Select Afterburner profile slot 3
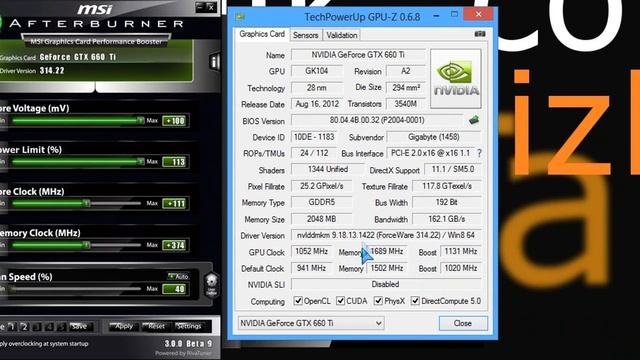Viewport: 640px width, 360px height. (x=37, y=327)
